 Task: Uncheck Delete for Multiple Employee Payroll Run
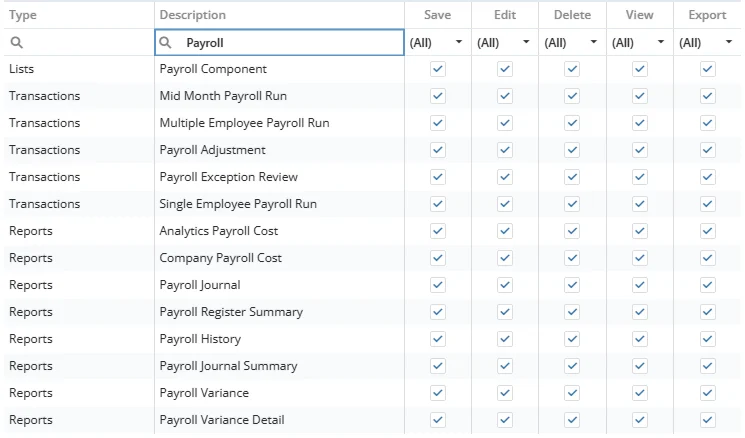point(572,123)
